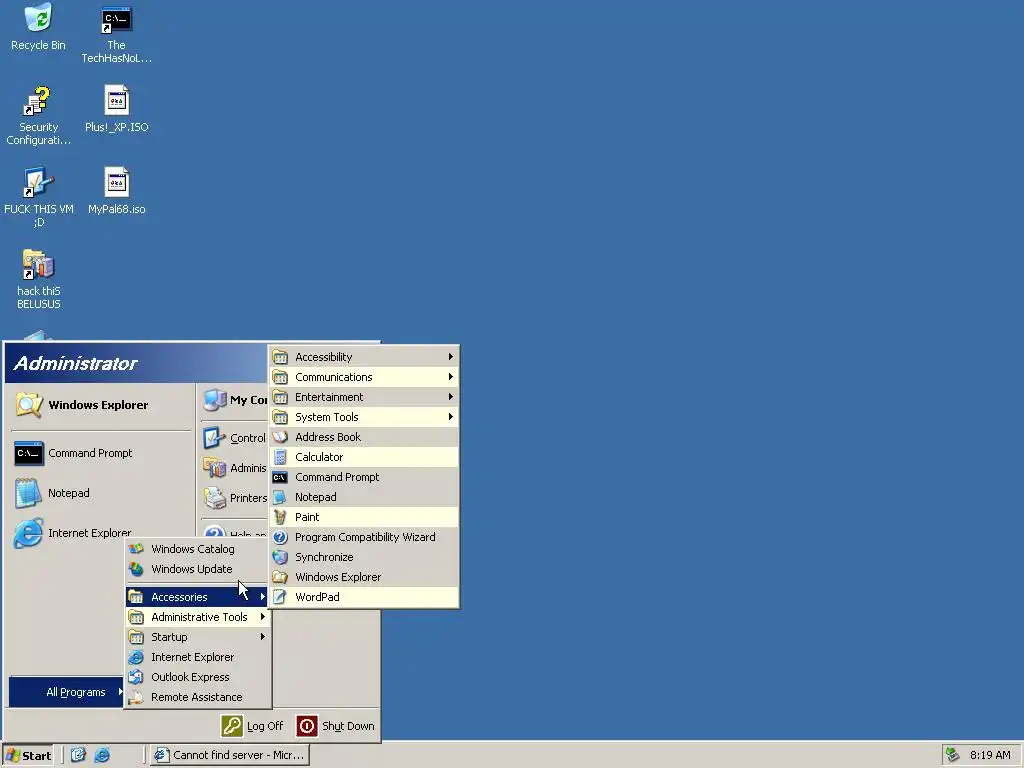This screenshot has width=1024, height=768.
Task: Launch WordPad from Accessories
Action: tap(364, 597)
